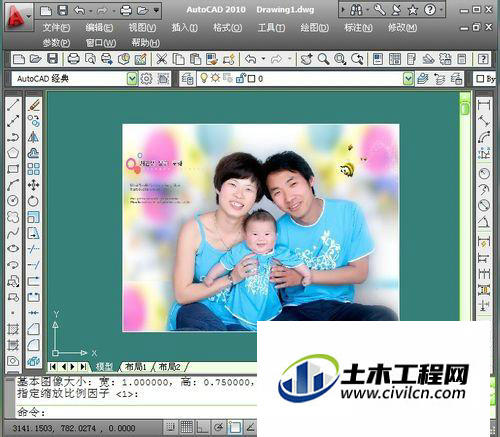Open the layer list dropdown arrow
Viewport: 500px width, 437px height.
pos(408,79)
